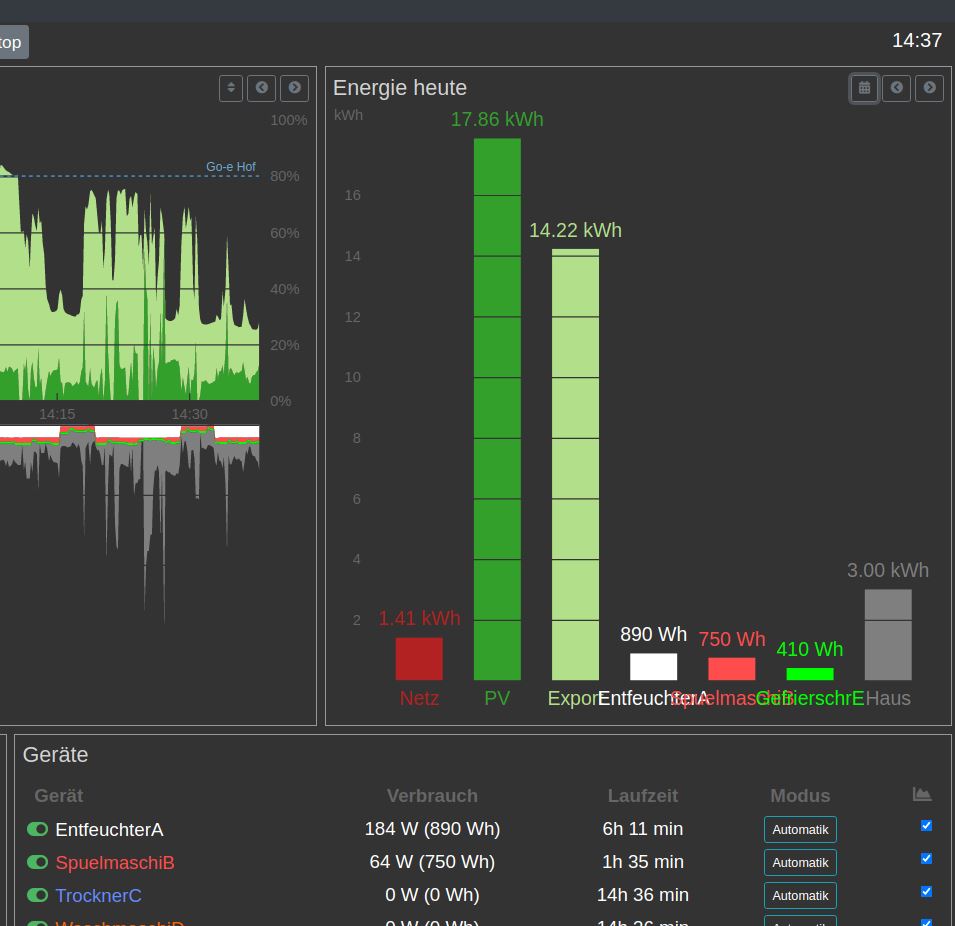The width and height of the screenshot is (955, 926).
Task: Click the red Netz energy bar
Action: point(419,659)
